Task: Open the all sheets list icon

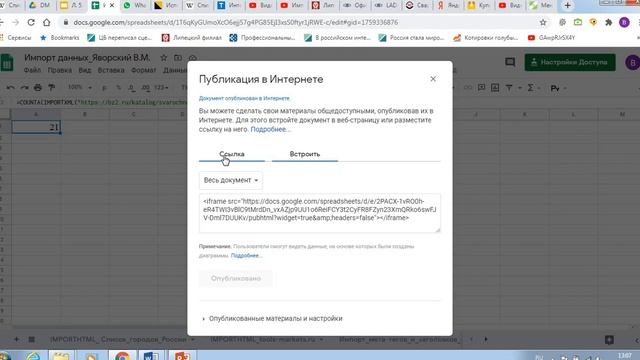Action: tap(31, 339)
